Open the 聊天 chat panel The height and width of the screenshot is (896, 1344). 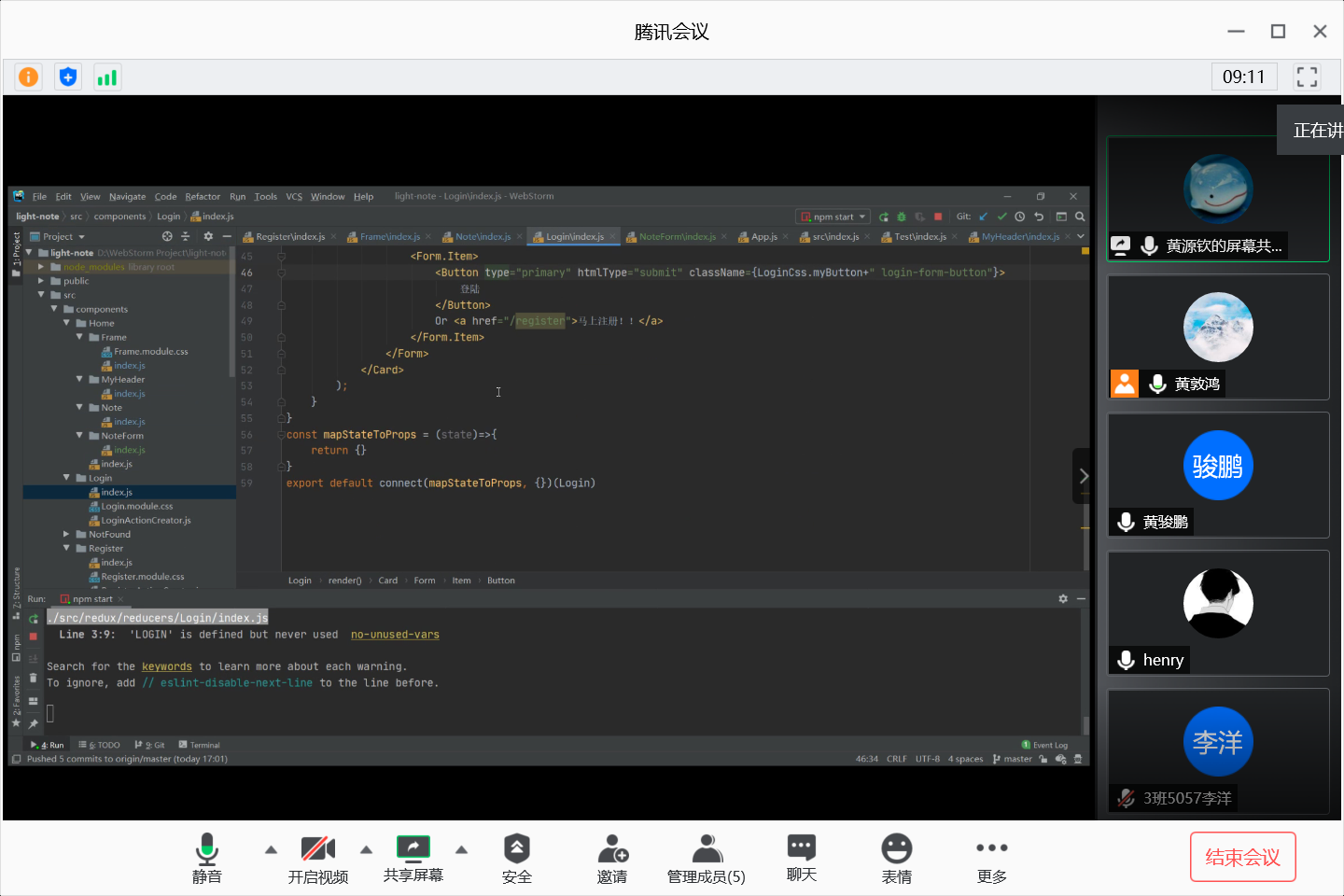(802, 858)
